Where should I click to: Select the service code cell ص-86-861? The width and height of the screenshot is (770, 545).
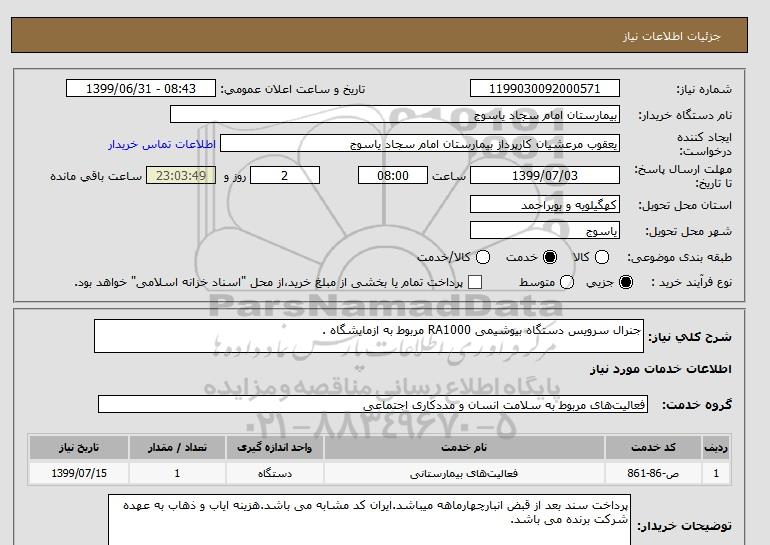click(x=653, y=473)
